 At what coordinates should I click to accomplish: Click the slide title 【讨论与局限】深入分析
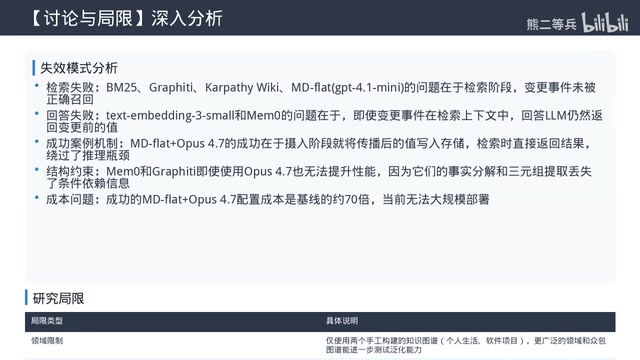pyautogui.click(x=127, y=18)
